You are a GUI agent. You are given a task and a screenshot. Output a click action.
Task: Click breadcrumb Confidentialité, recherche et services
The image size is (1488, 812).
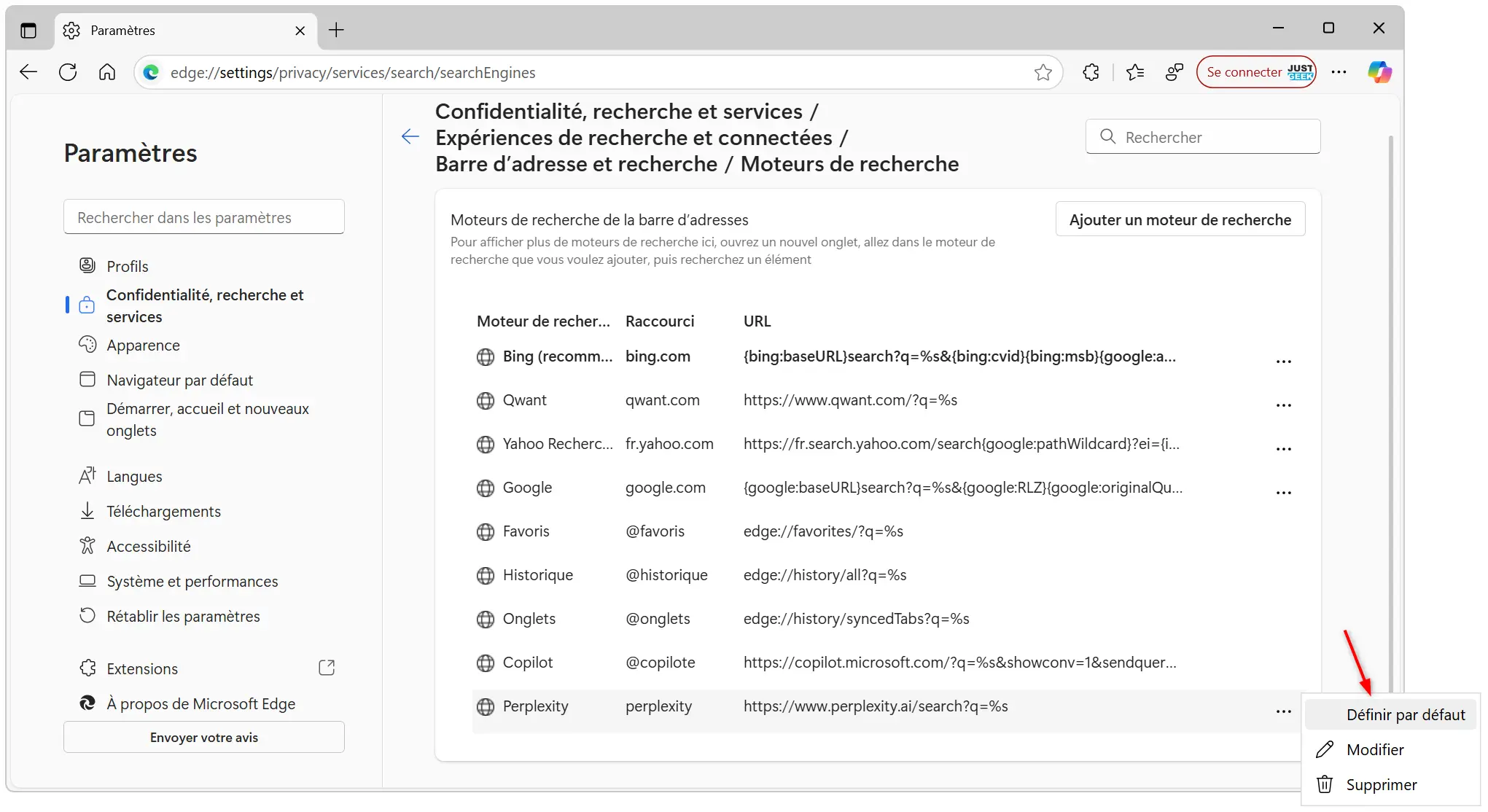point(619,112)
